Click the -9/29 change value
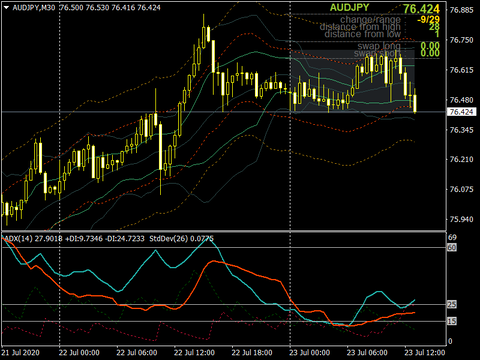The height and width of the screenshot is (360, 480). pos(428,20)
